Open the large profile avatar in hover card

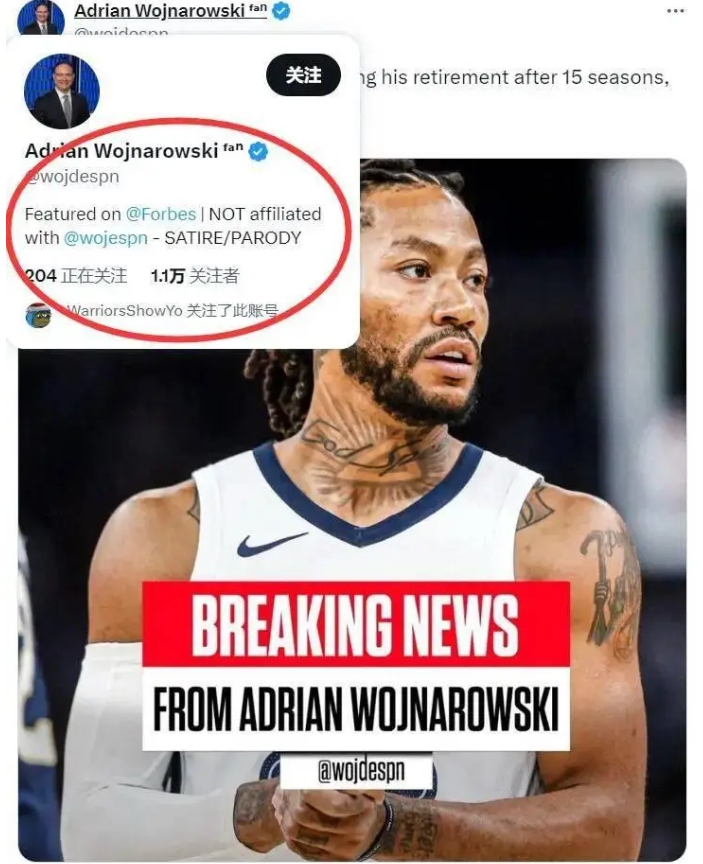62,91
